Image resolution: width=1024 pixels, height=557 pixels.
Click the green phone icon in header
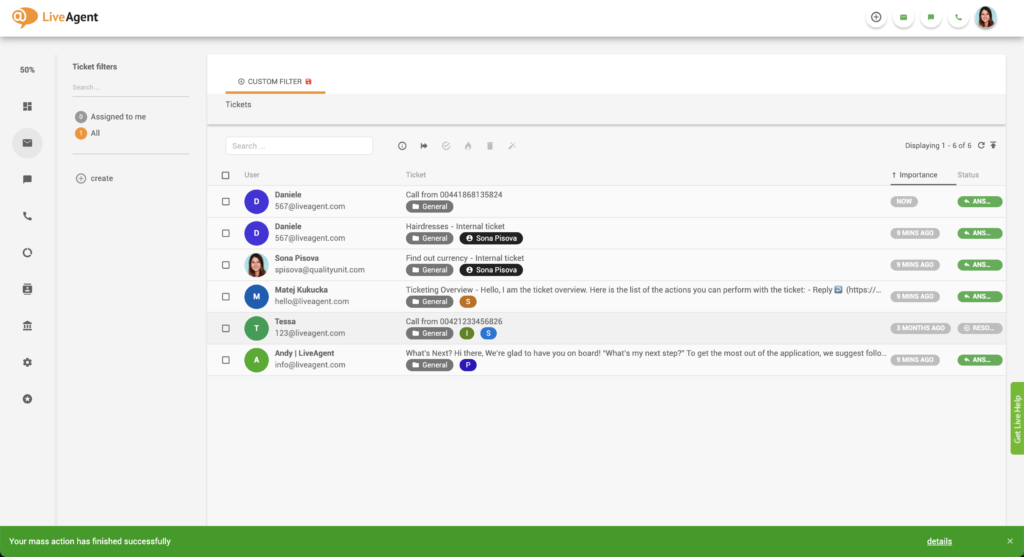(958, 17)
